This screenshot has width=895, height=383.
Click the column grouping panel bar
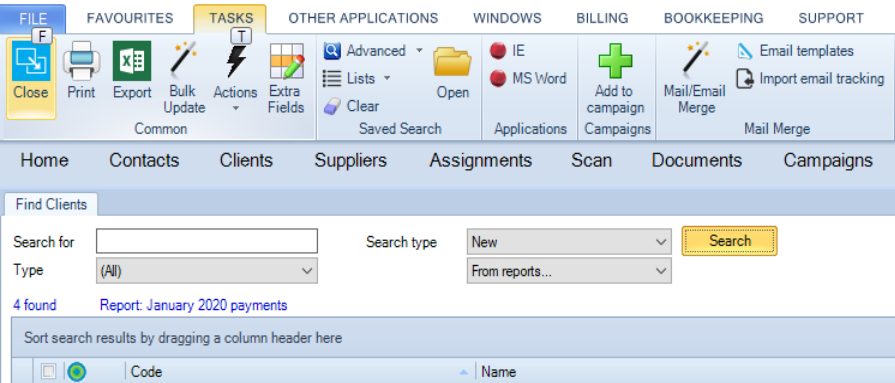(x=453, y=338)
